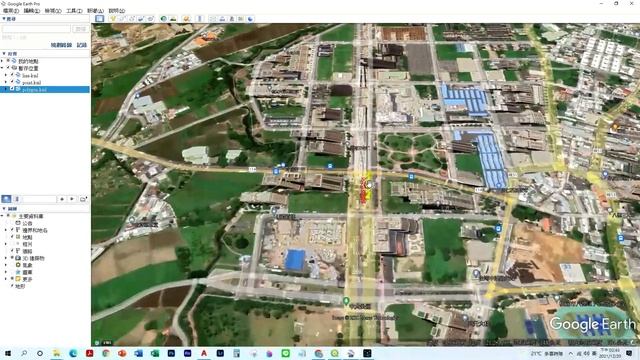This screenshot has width=640, height=360.
Task: Click the blue search button below Places list
Action: coord(7,199)
